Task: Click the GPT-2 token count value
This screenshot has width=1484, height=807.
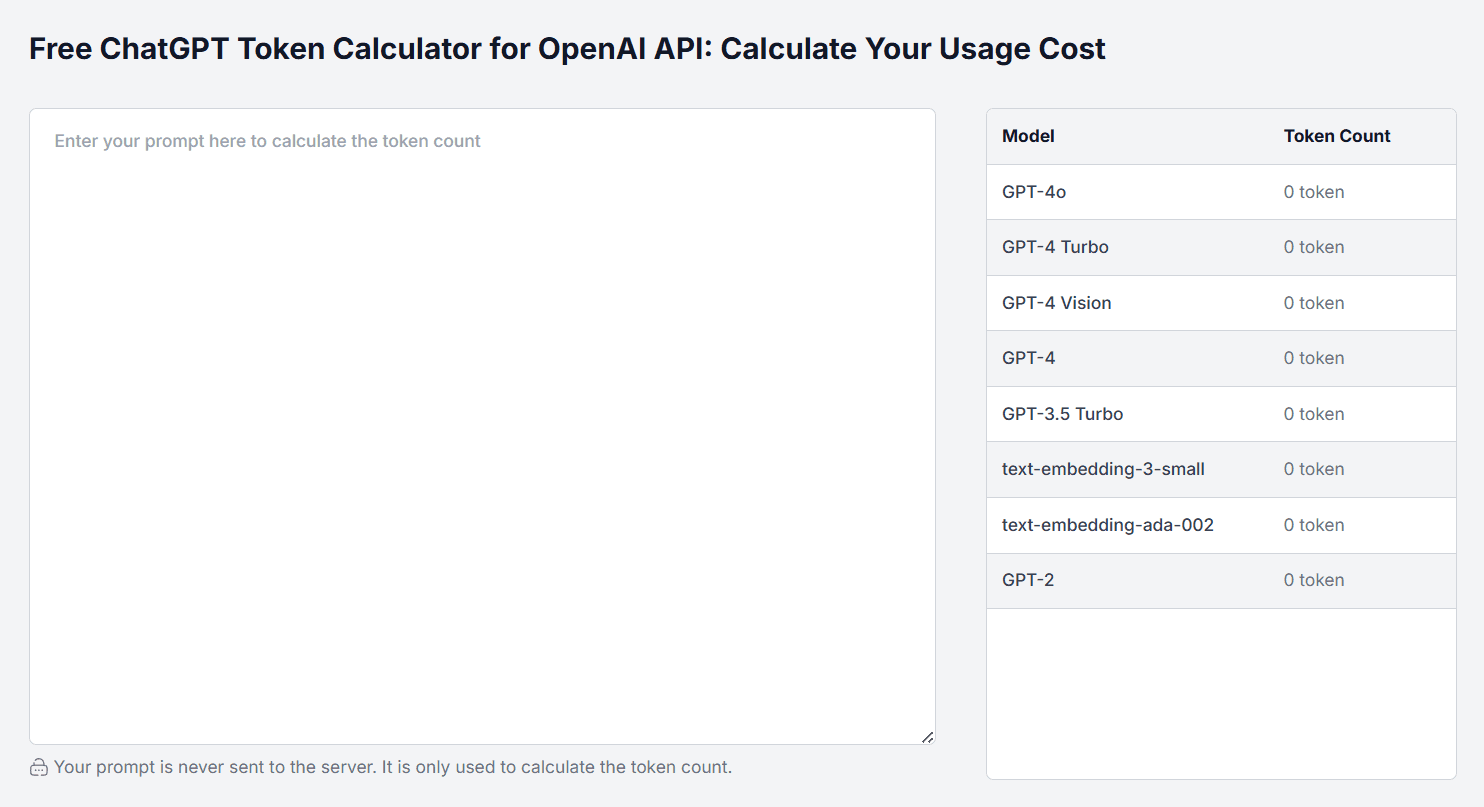Action: 1314,580
